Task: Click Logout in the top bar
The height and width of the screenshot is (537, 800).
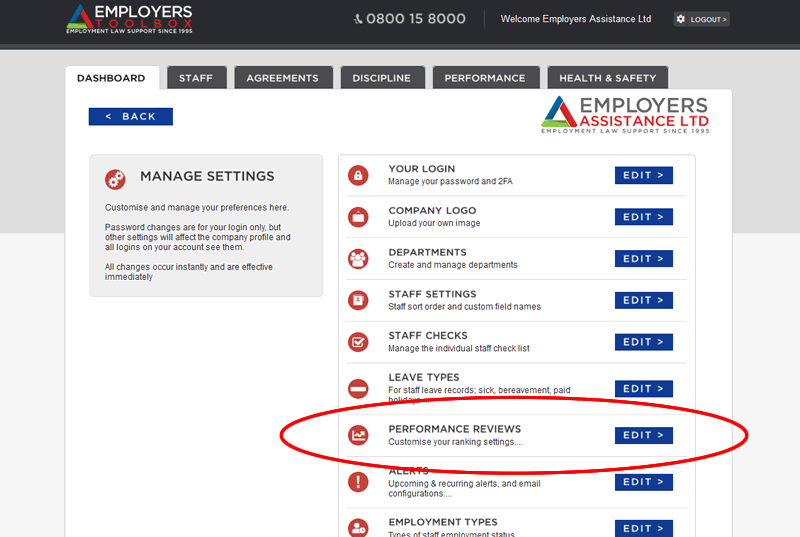Action: tap(701, 19)
